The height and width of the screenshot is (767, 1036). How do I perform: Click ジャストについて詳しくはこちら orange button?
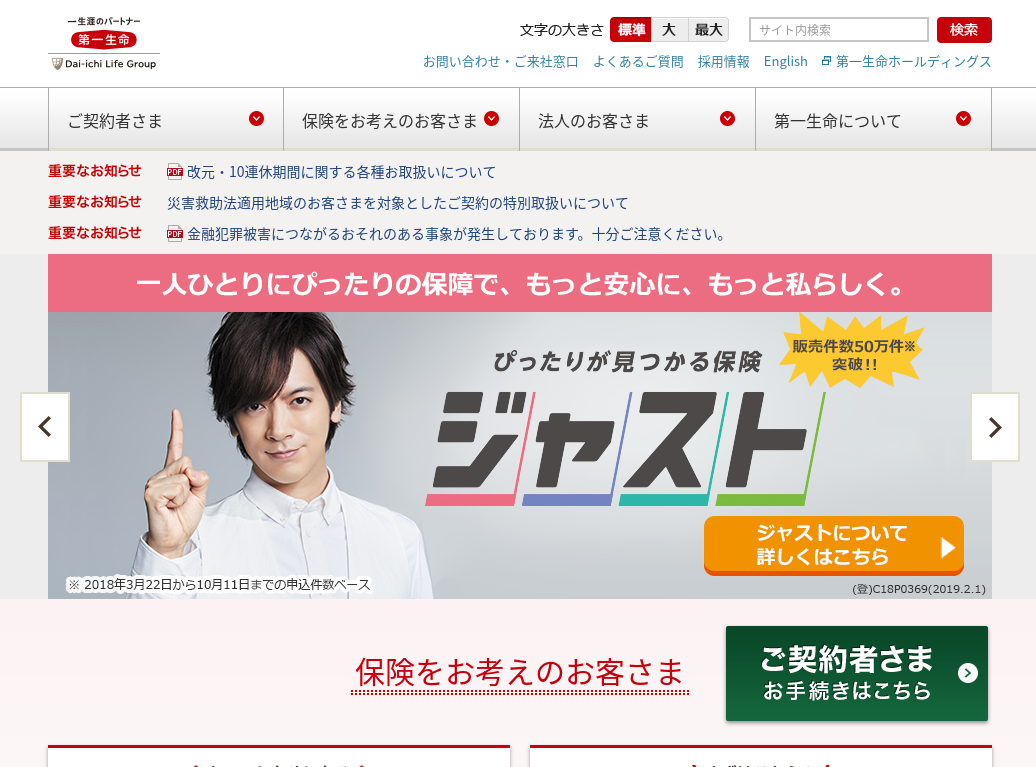(834, 546)
